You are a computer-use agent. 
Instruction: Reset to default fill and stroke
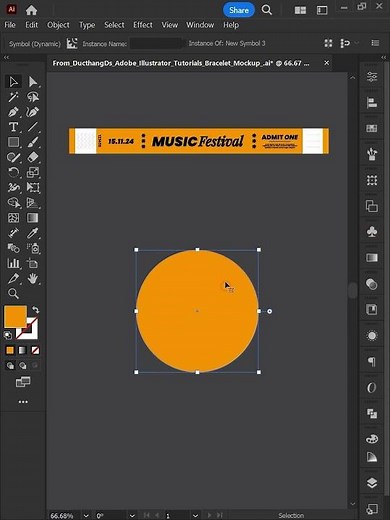click(8, 335)
